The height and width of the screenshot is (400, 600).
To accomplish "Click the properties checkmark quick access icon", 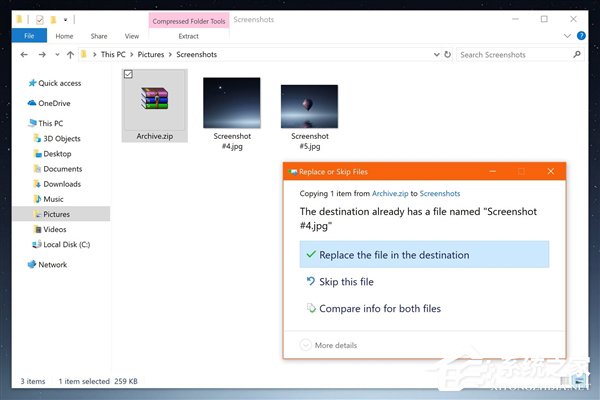I will [39, 20].
